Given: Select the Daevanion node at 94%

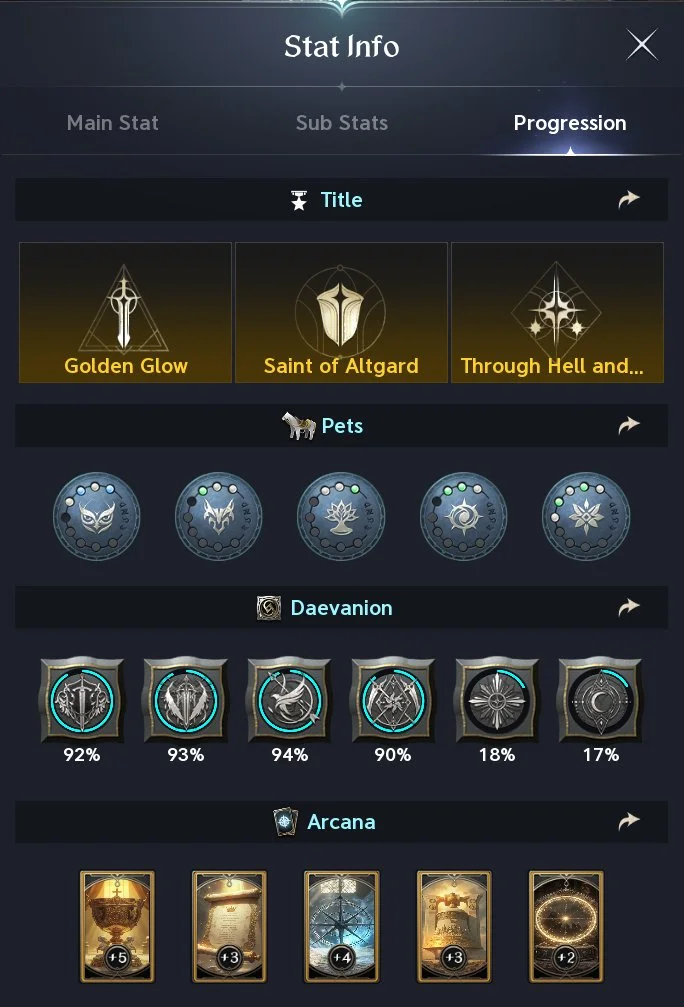Looking at the screenshot, I should [x=290, y=699].
